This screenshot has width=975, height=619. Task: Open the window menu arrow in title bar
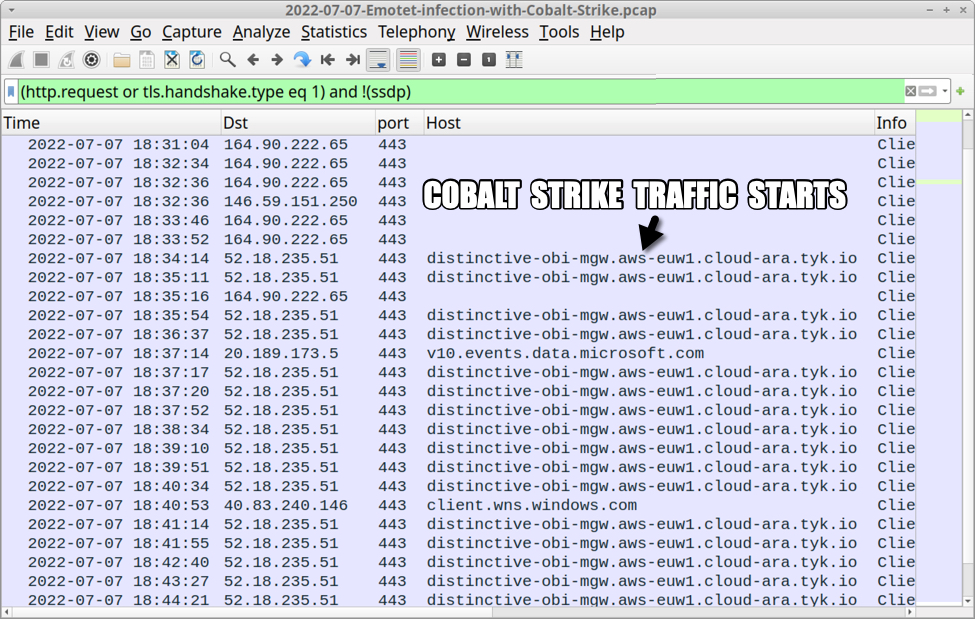11,10
